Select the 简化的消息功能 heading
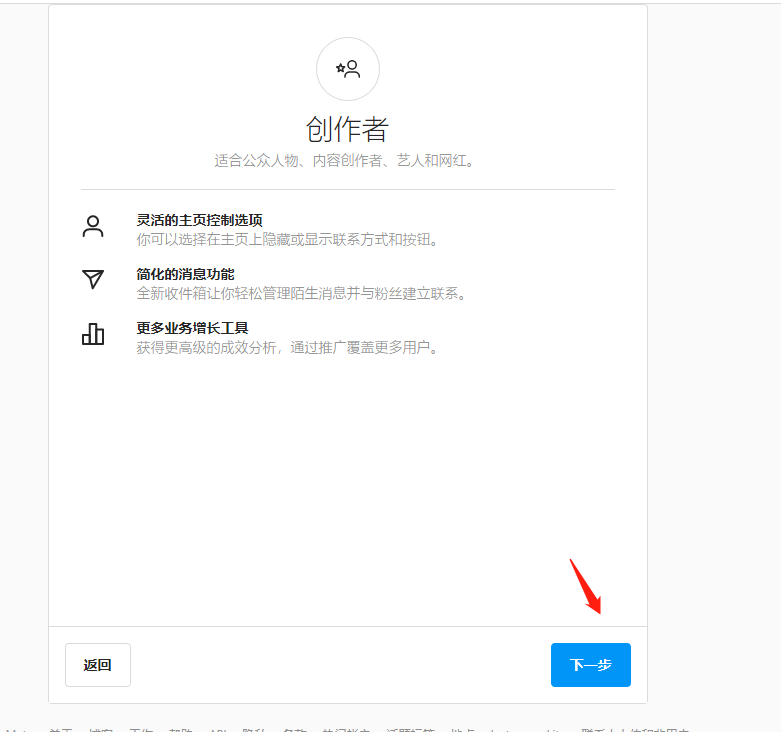 click(x=186, y=274)
